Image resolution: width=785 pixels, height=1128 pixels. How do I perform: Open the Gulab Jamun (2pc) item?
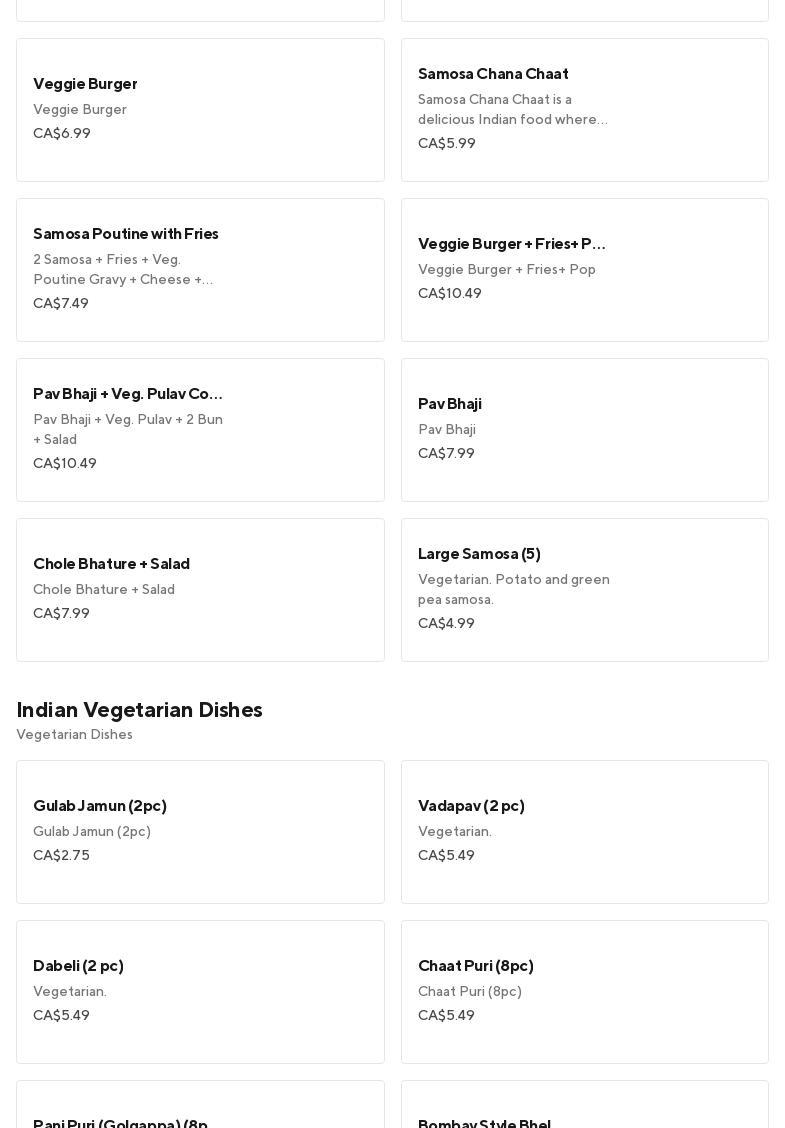200,832
